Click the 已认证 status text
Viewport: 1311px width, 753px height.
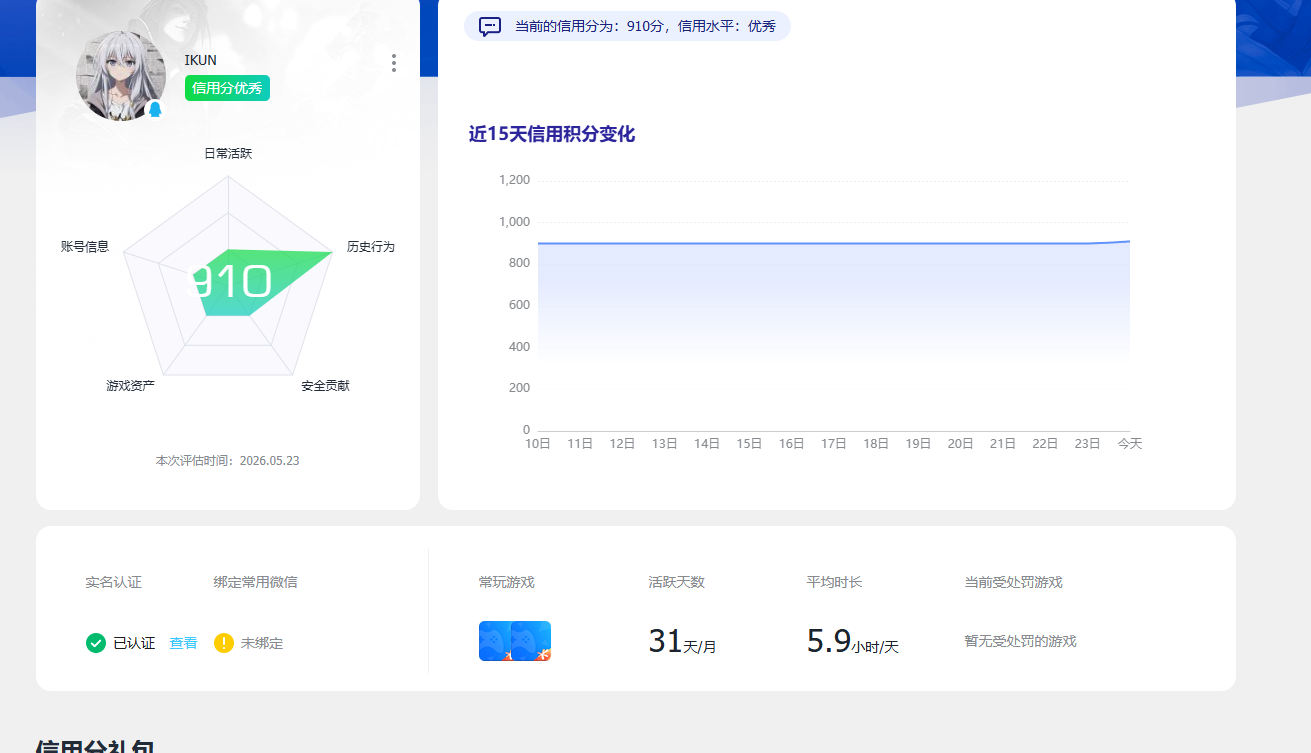(134, 643)
